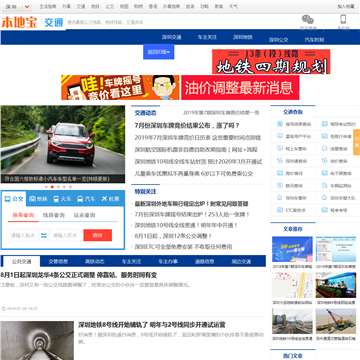This screenshot has height=360, width=360.
Task: Open the 车牌摇号竞价看这里 orange banner
Action: [x=120, y=87]
